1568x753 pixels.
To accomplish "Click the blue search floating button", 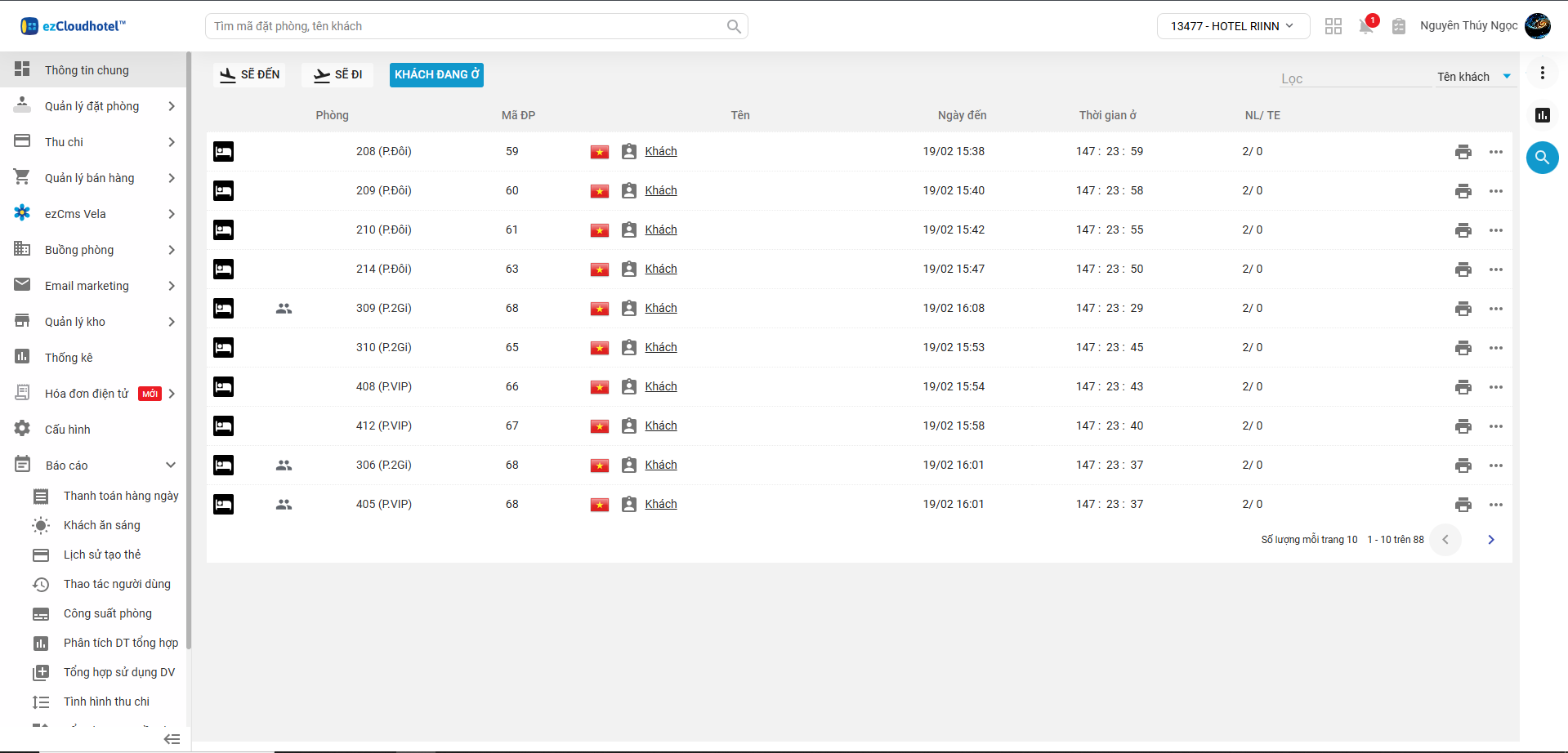I will click(1542, 158).
